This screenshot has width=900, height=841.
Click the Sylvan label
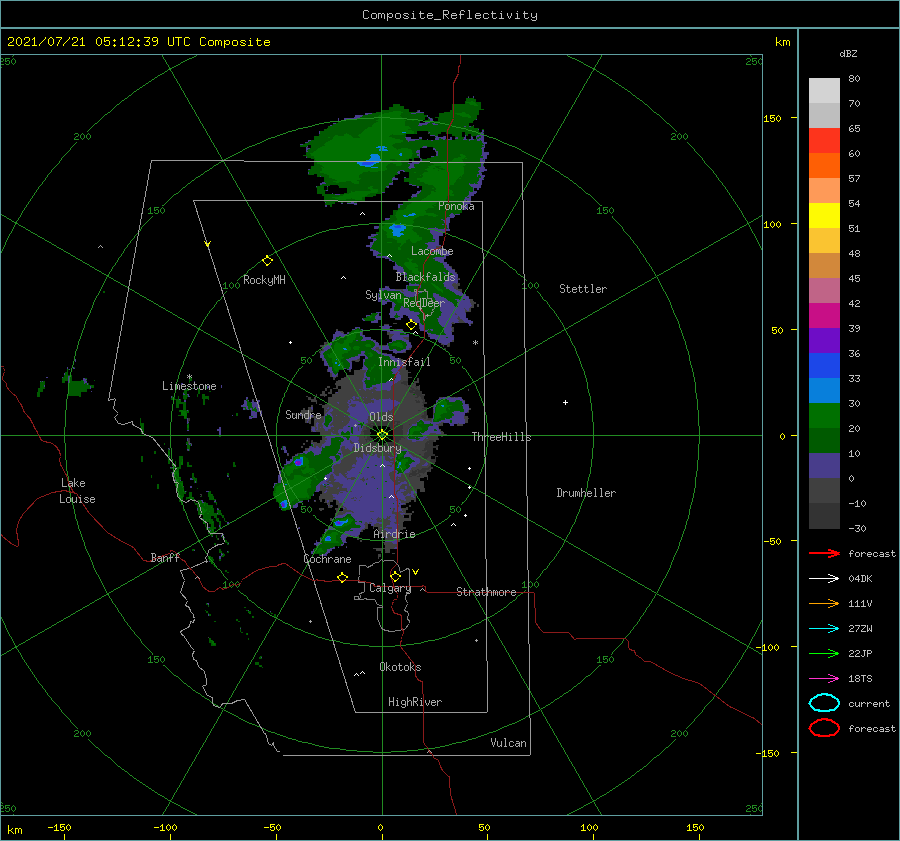[383, 295]
